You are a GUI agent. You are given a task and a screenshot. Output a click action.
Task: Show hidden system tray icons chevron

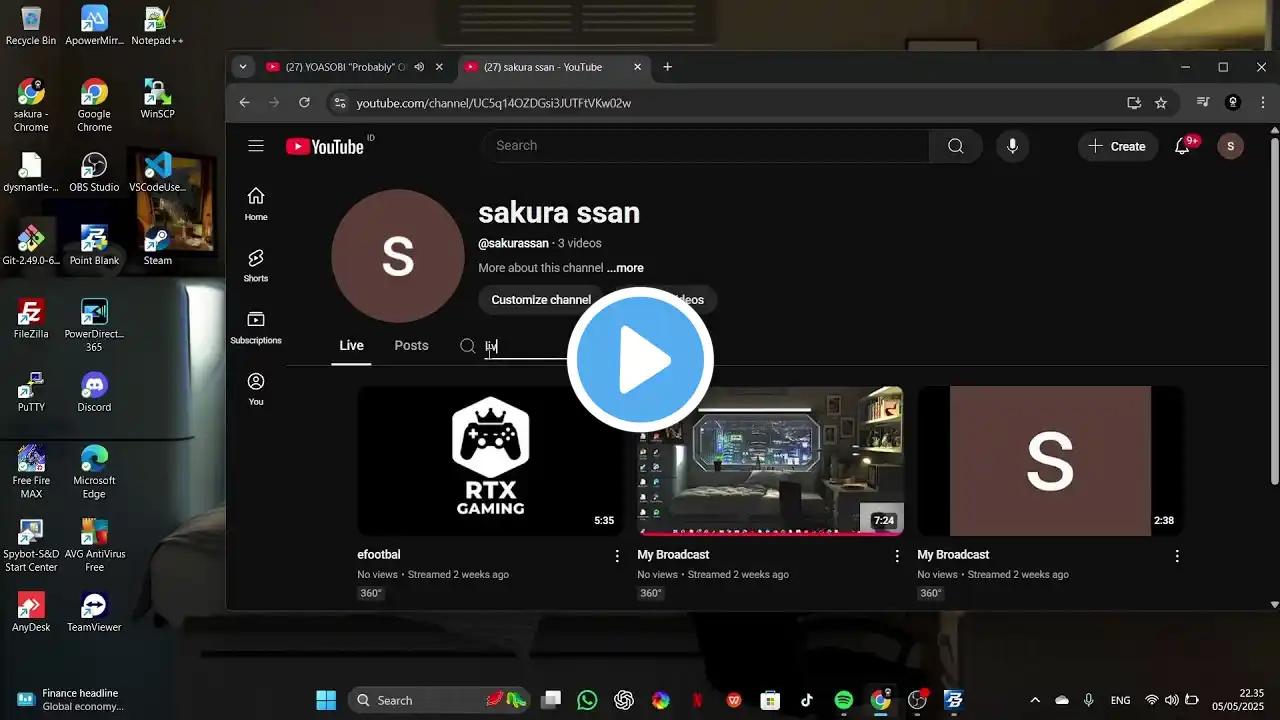1035,700
